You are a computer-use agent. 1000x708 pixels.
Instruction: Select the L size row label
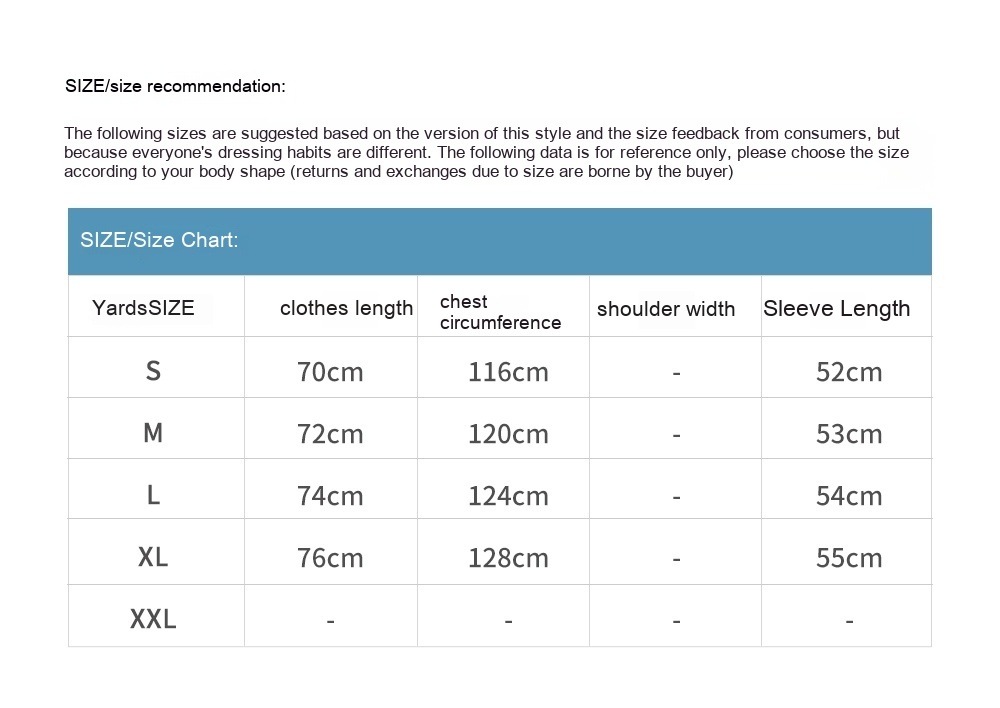(153, 495)
